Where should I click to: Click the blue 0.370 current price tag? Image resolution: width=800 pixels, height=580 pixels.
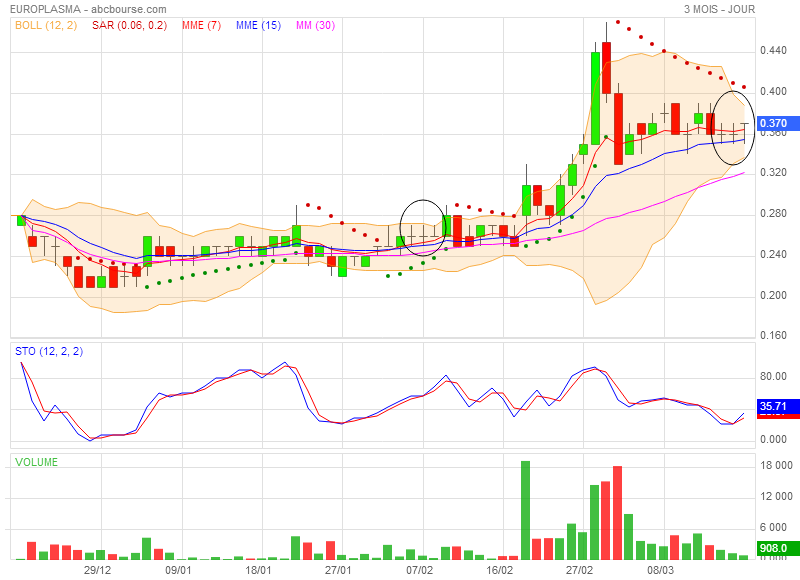click(779, 123)
